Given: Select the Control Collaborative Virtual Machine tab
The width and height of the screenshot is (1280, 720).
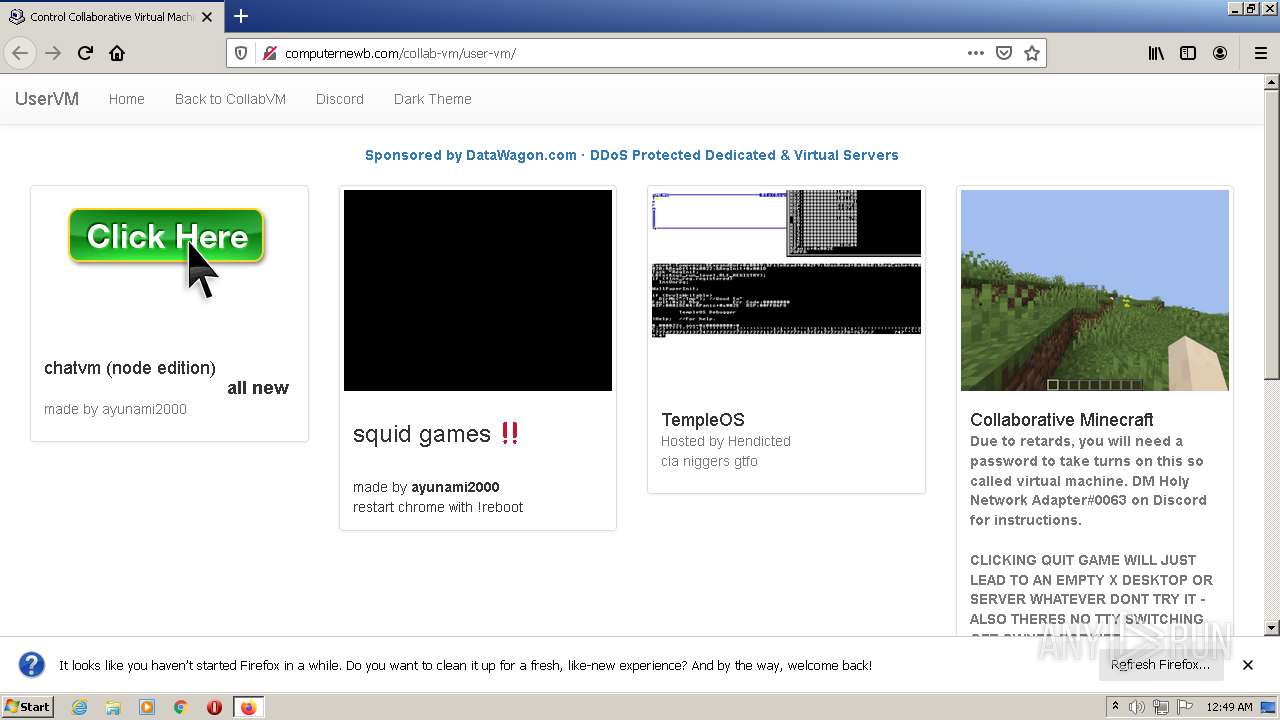Looking at the screenshot, I should pos(110,17).
